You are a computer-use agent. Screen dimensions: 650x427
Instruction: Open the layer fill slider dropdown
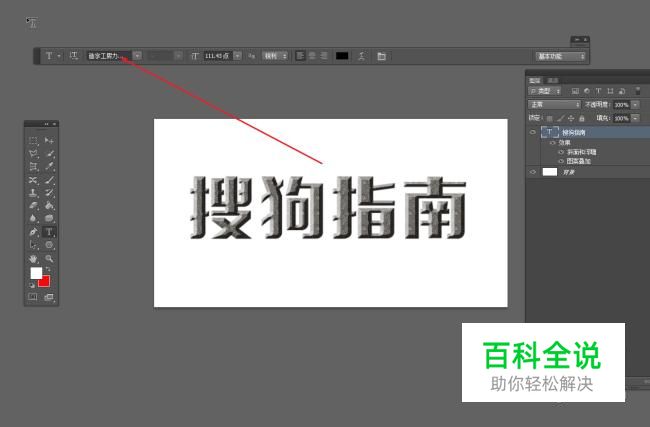click(x=635, y=119)
